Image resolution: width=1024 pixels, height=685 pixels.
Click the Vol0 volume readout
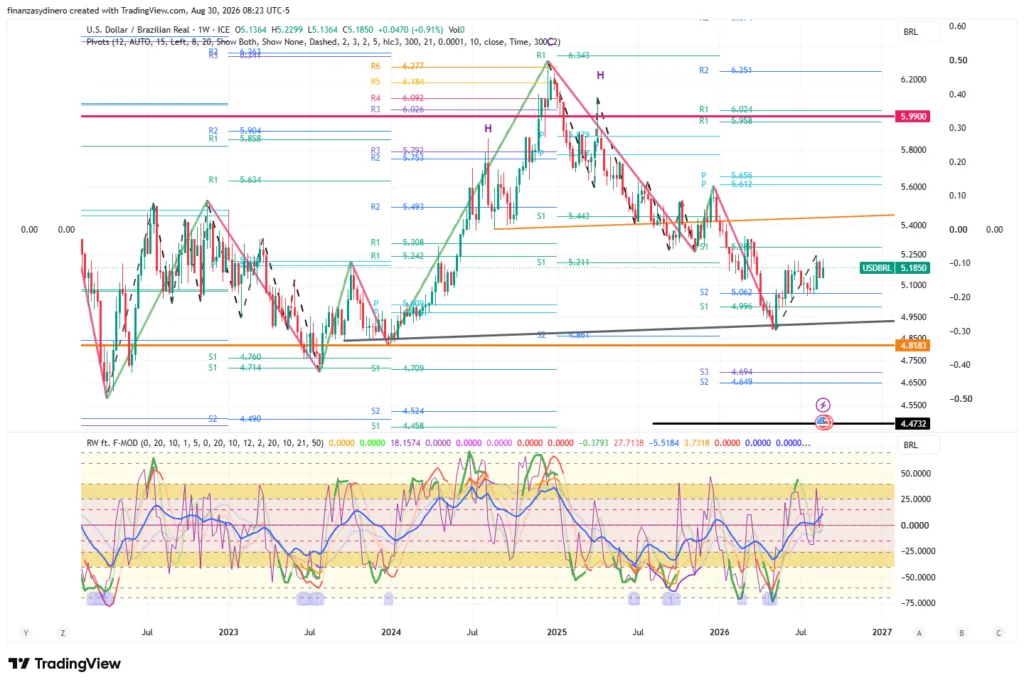pyautogui.click(x=455, y=29)
